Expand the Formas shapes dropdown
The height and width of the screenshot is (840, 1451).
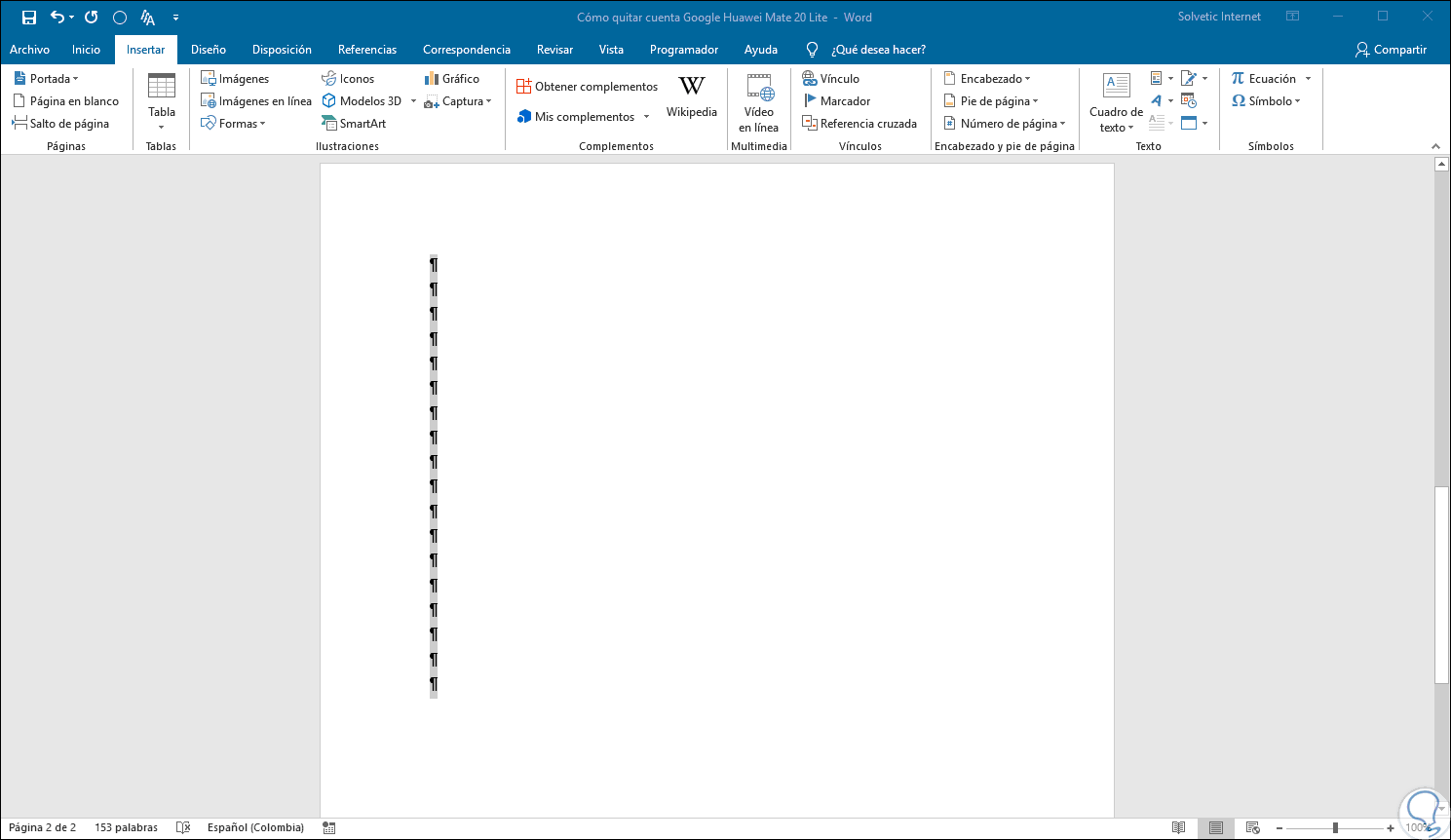[x=233, y=124]
